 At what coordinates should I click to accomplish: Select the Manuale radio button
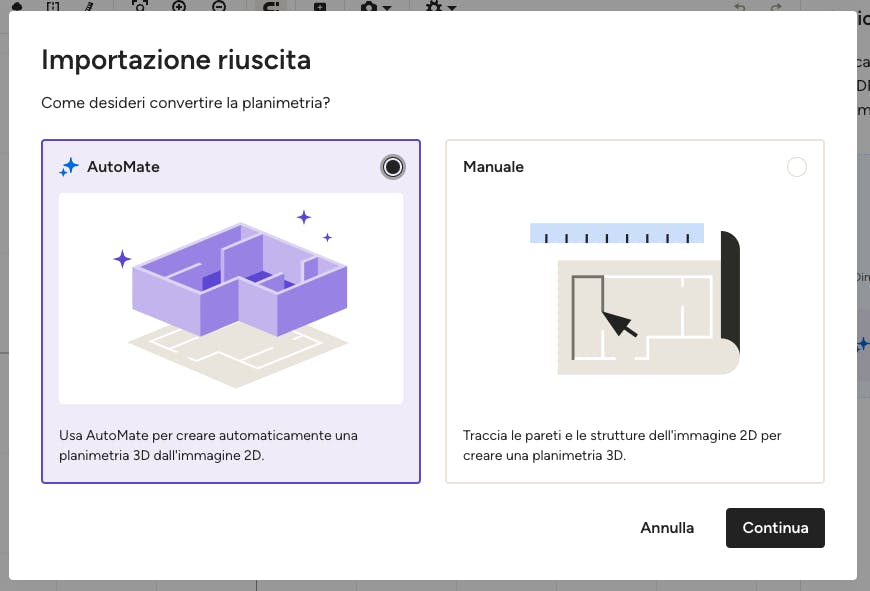click(x=797, y=167)
